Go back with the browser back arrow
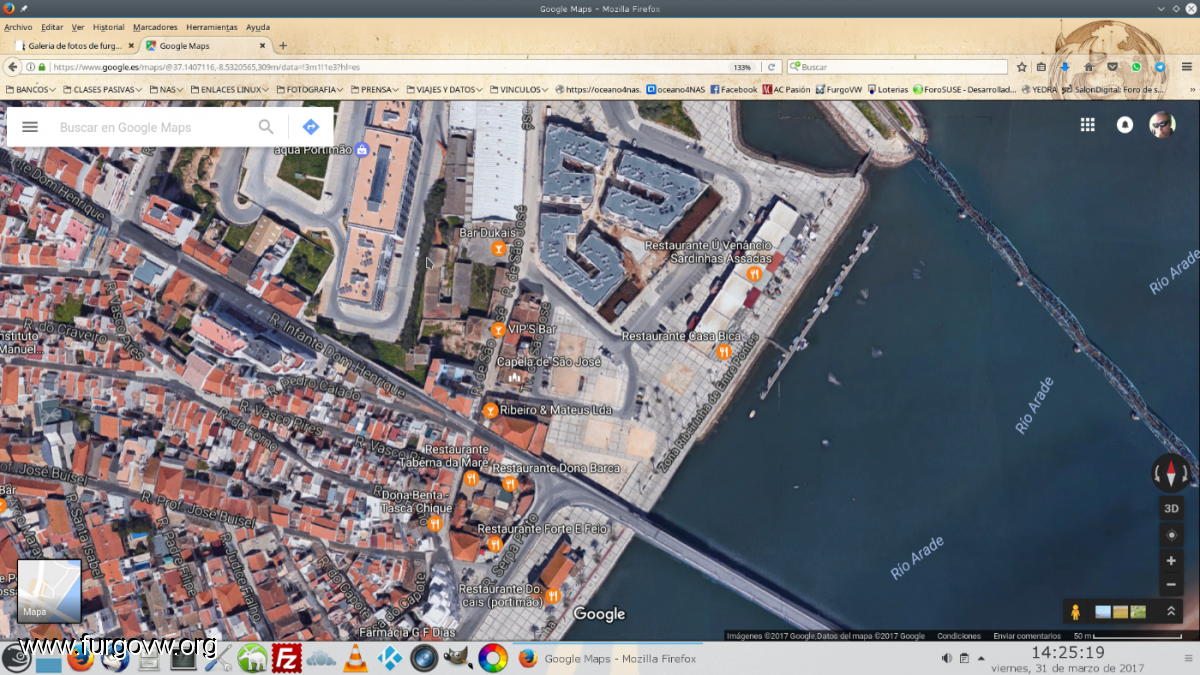The height and width of the screenshot is (675, 1200). (x=12, y=67)
